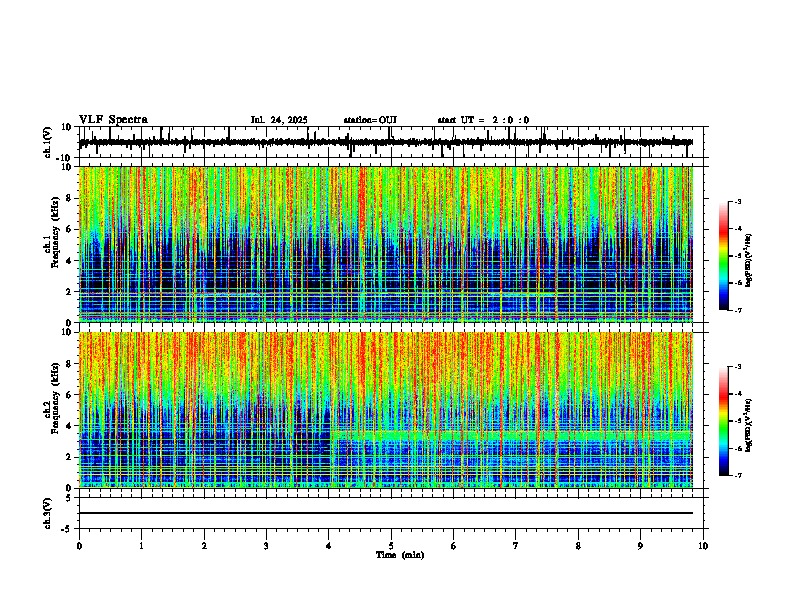Click the "-7" label on ch.2 color bar

738,475
